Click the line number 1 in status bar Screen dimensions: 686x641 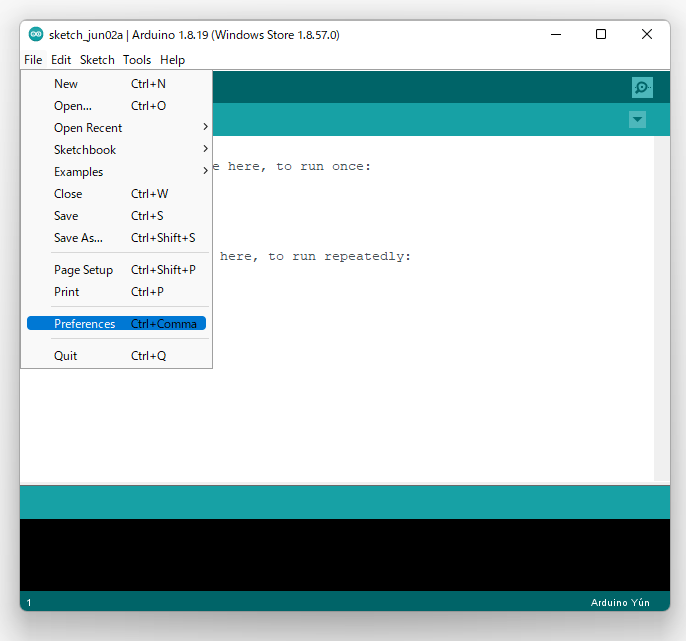29,603
